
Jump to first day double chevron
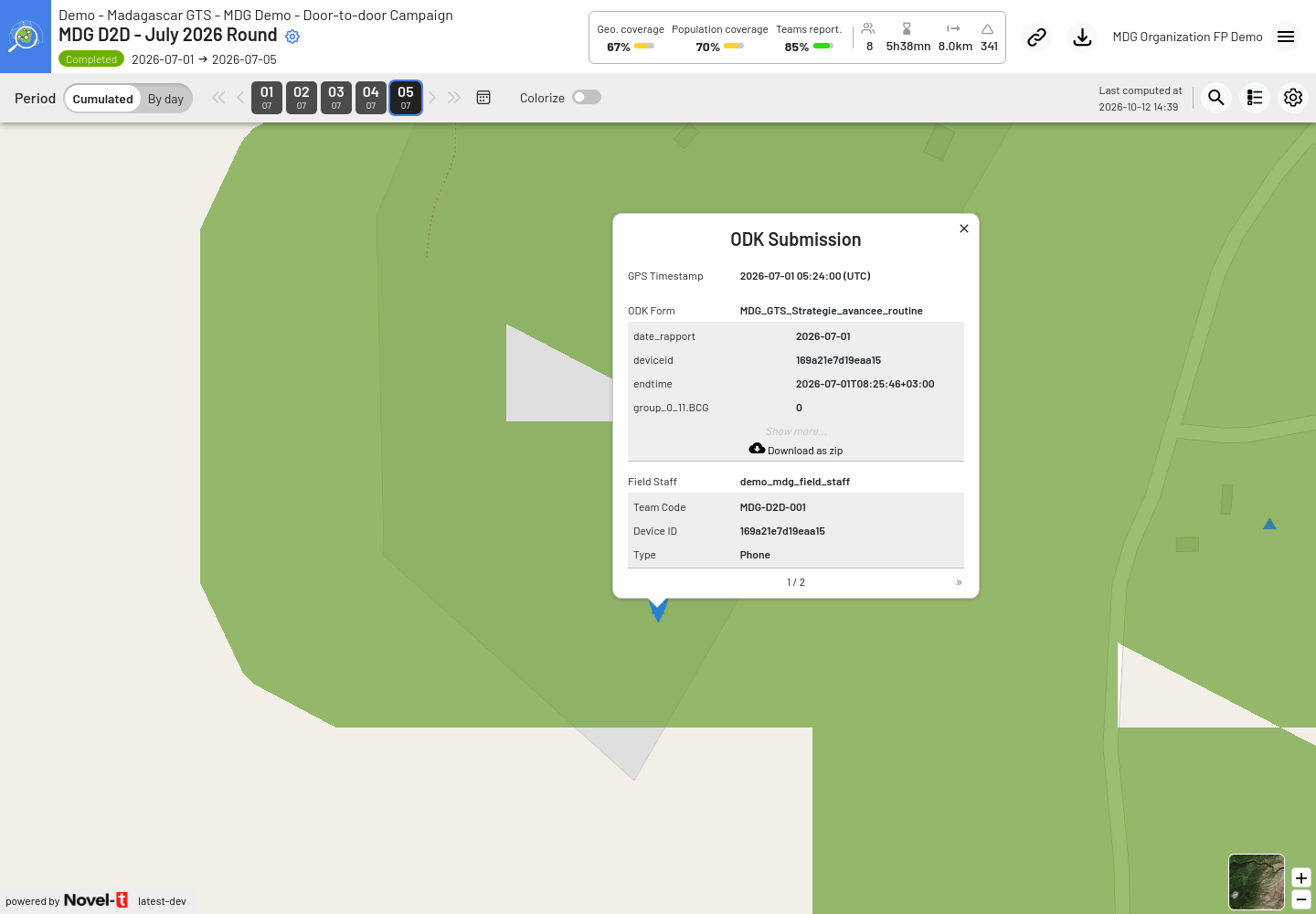click(218, 98)
